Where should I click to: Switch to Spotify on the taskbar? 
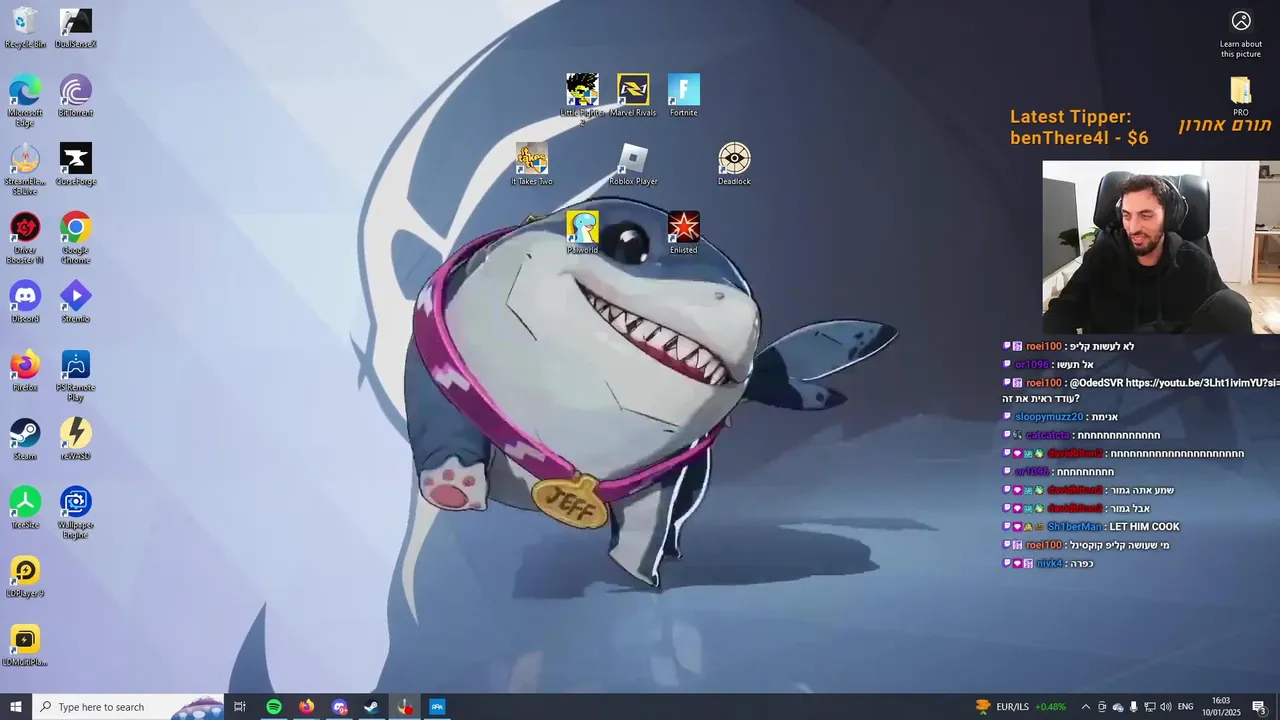tap(274, 707)
